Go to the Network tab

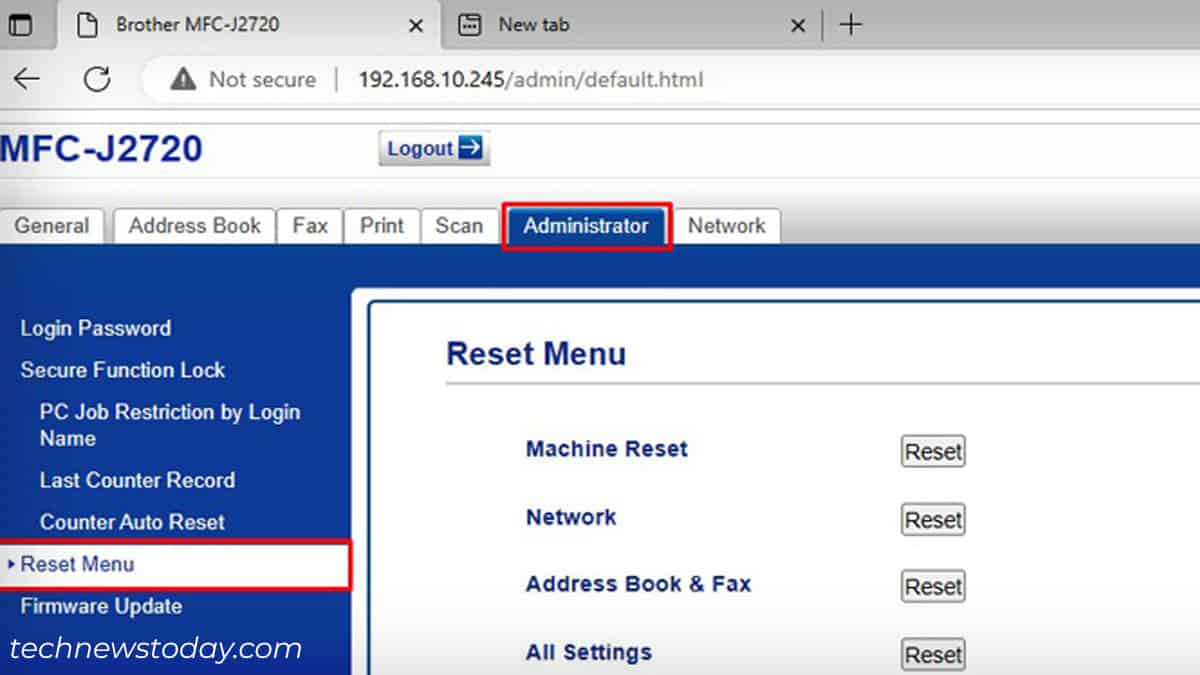pos(727,226)
